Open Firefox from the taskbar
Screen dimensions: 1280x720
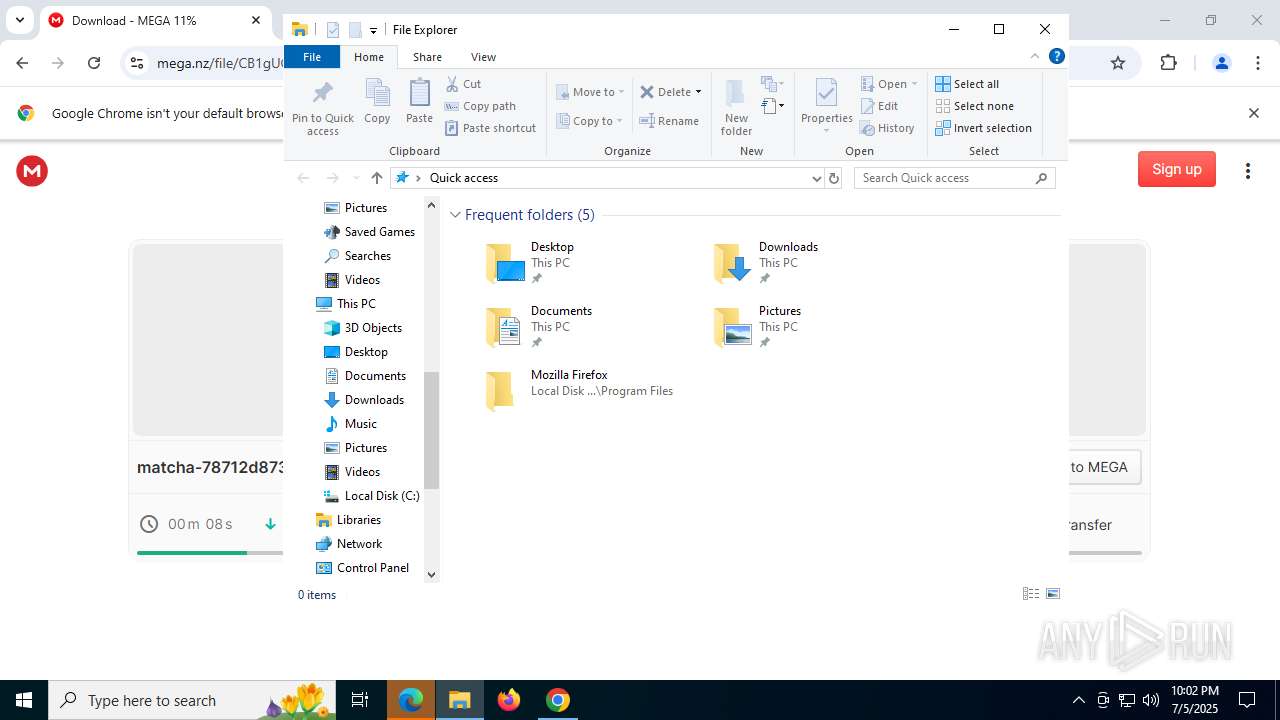(509, 700)
